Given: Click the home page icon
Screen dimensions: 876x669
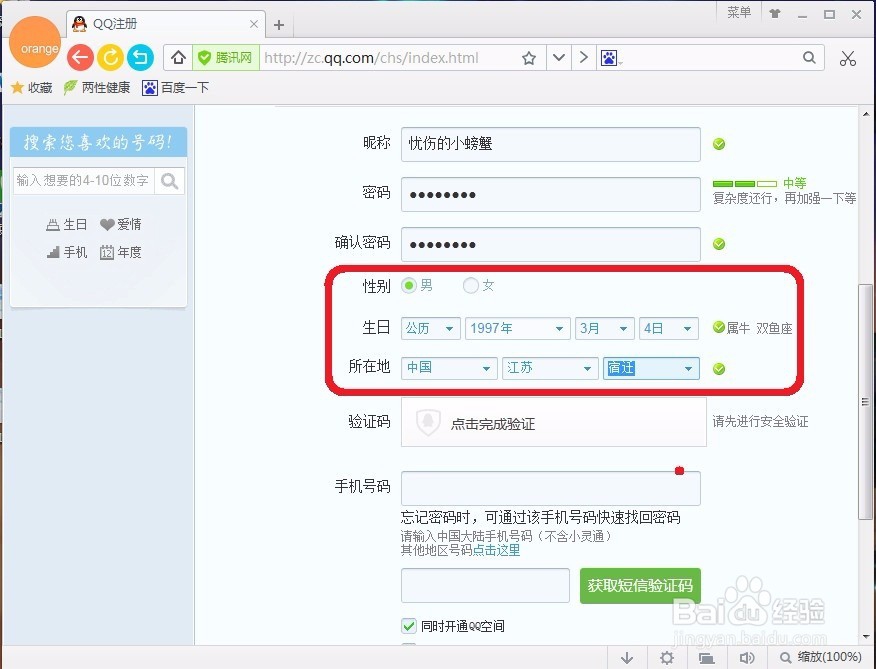Looking at the screenshot, I should (177, 58).
